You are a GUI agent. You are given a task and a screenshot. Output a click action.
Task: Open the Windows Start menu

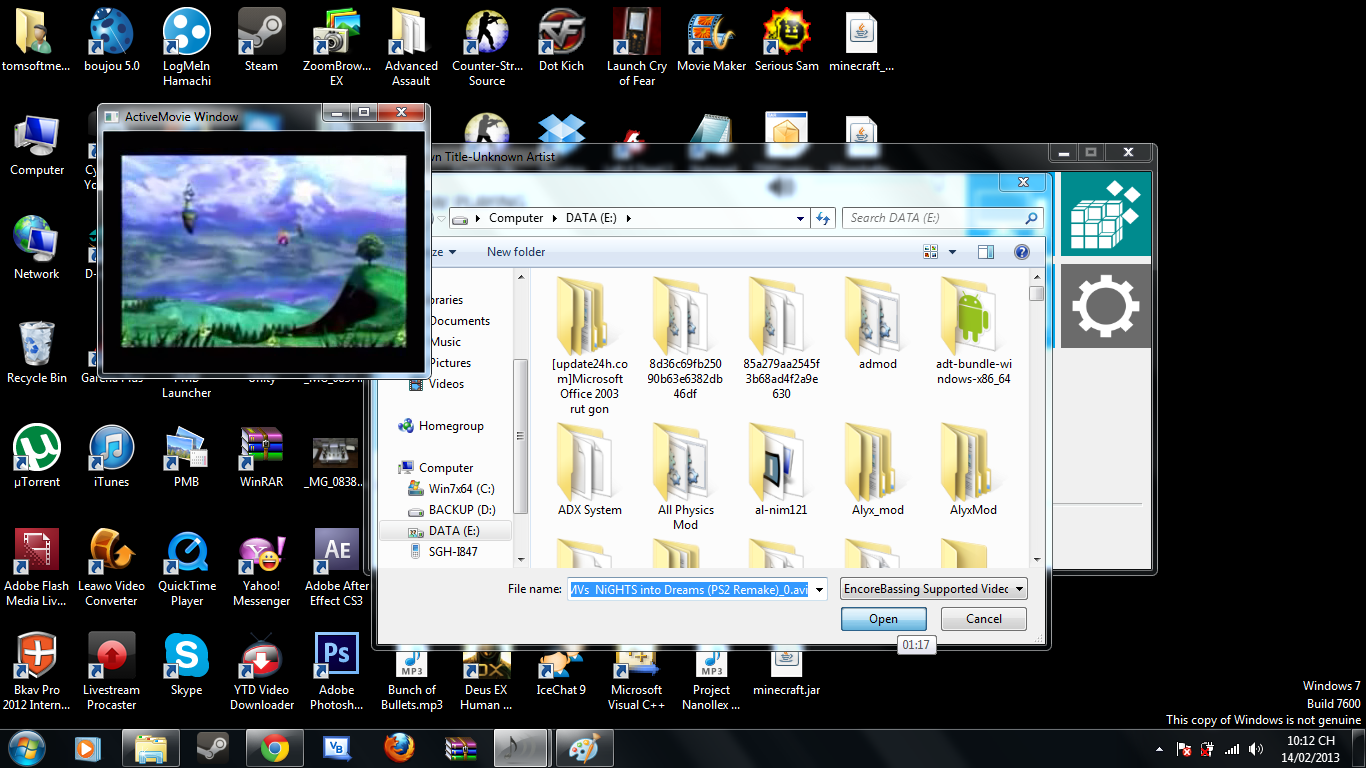click(x=27, y=747)
